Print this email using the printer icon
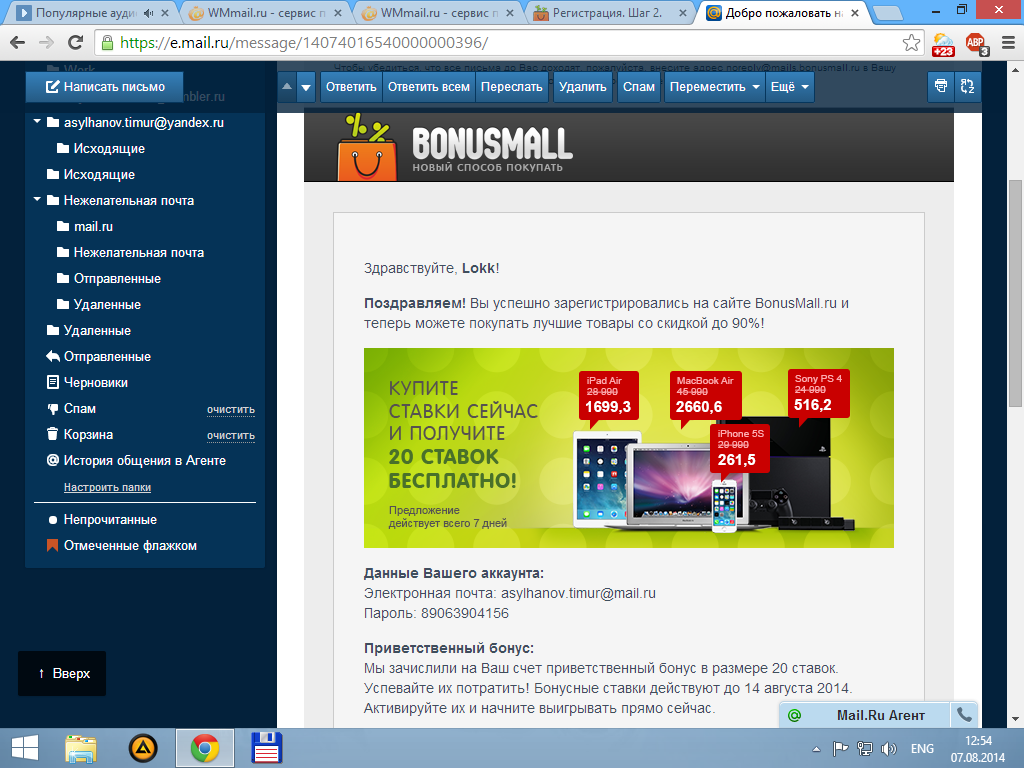This screenshot has width=1024, height=768. pyautogui.click(x=940, y=86)
